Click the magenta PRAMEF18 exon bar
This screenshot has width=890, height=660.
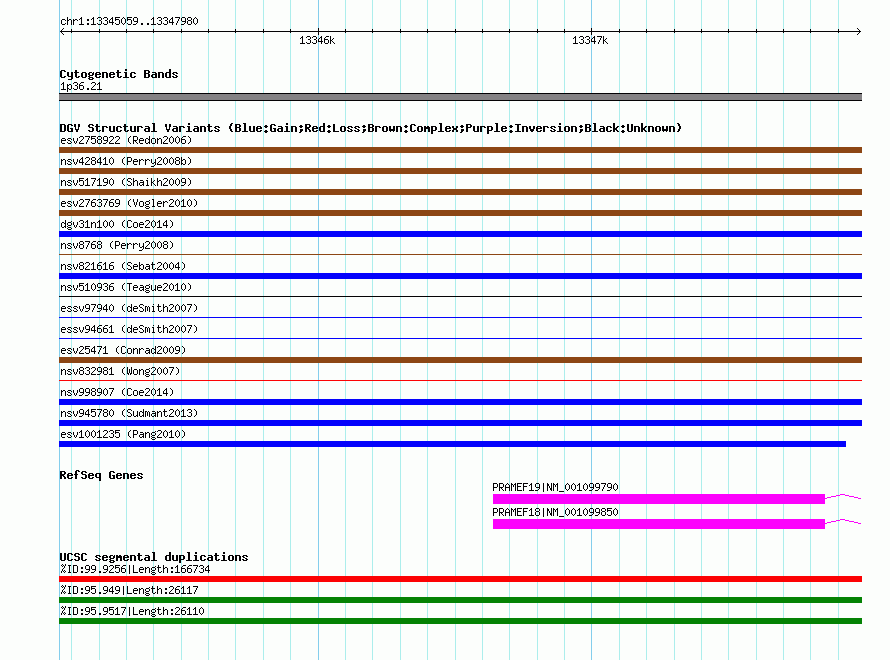tap(658, 524)
